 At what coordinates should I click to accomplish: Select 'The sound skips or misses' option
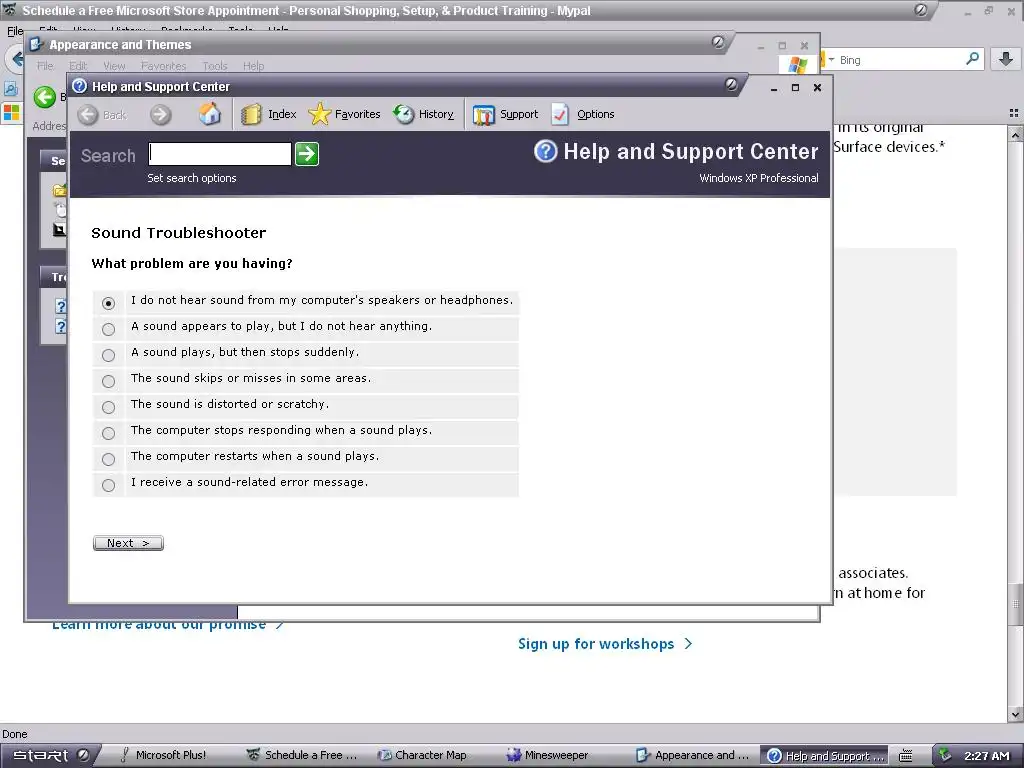click(108, 381)
